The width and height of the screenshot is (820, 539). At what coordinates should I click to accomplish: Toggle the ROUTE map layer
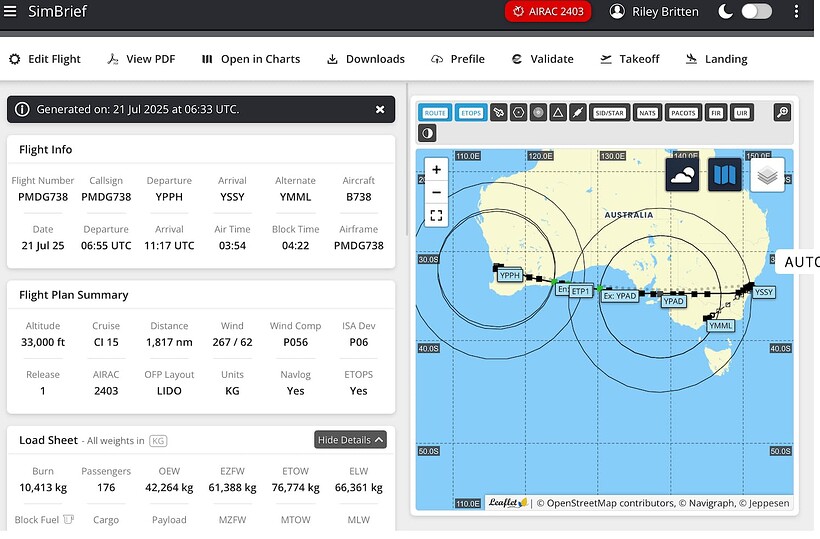click(435, 113)
